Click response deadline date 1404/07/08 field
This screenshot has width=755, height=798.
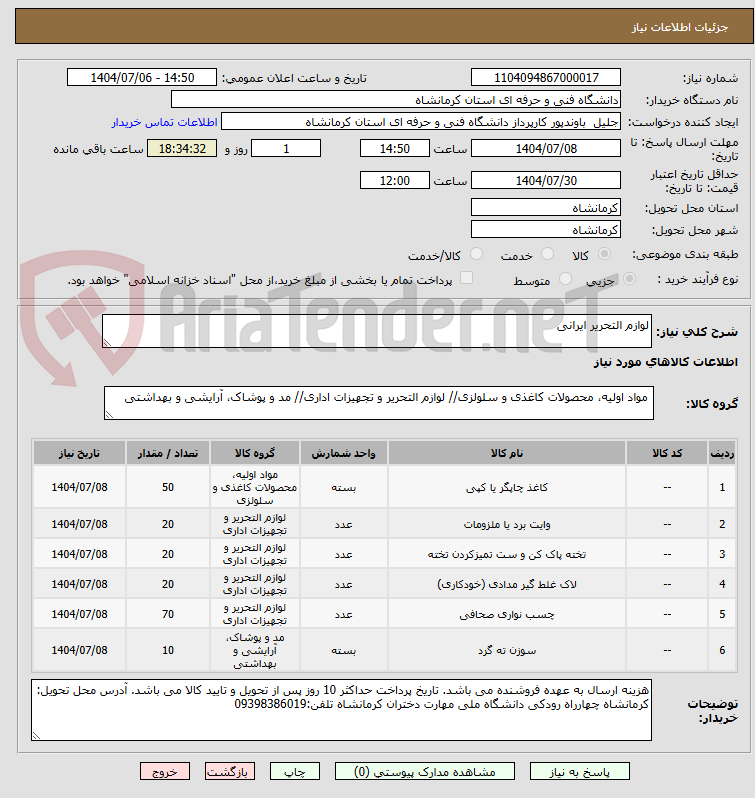[545, 149]
